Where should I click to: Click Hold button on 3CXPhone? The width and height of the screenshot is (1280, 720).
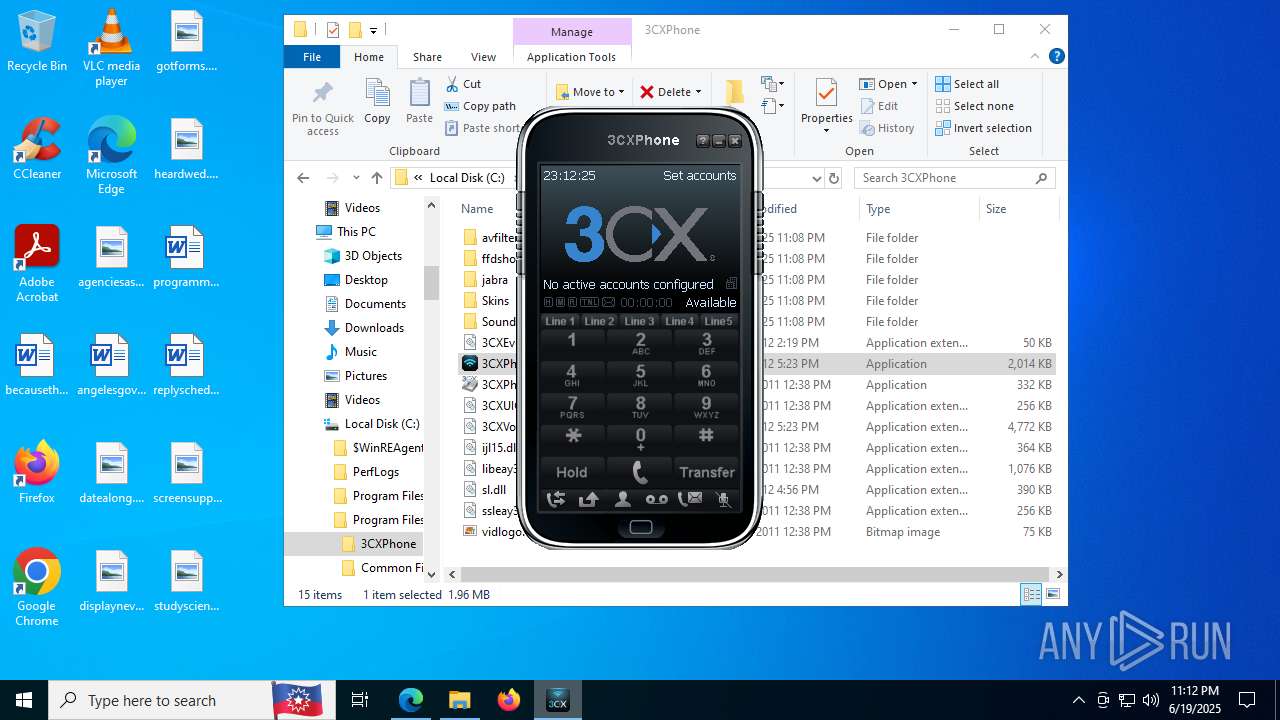click(x=572, y=472)
